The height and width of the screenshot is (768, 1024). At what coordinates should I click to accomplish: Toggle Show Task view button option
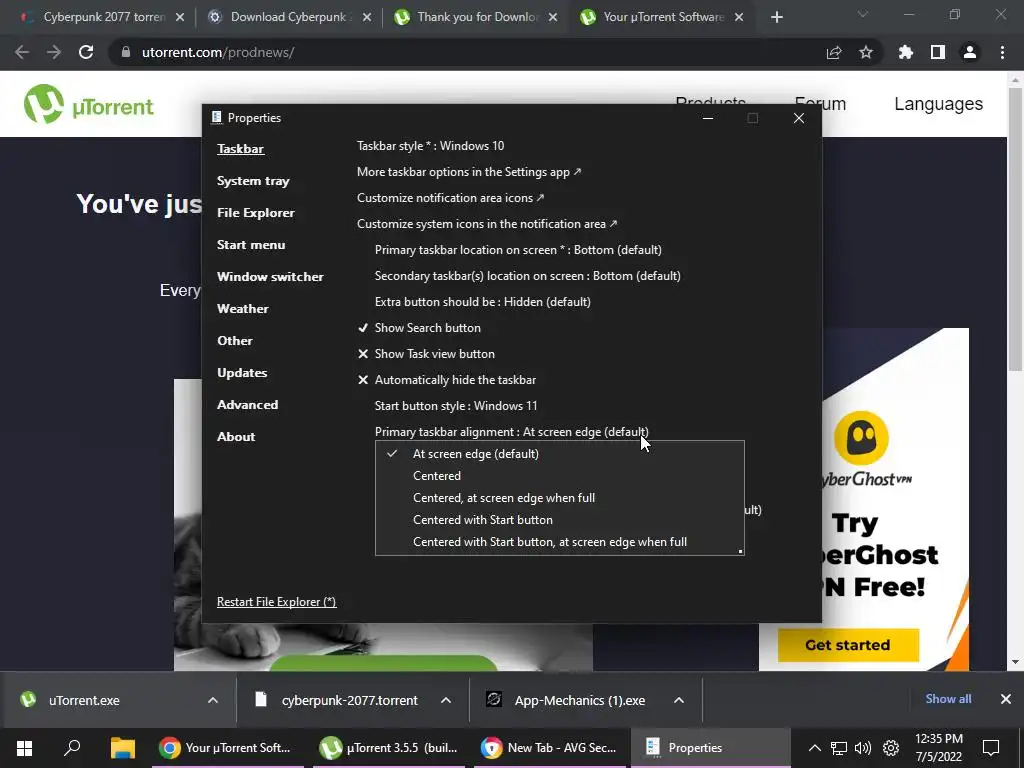426,354
